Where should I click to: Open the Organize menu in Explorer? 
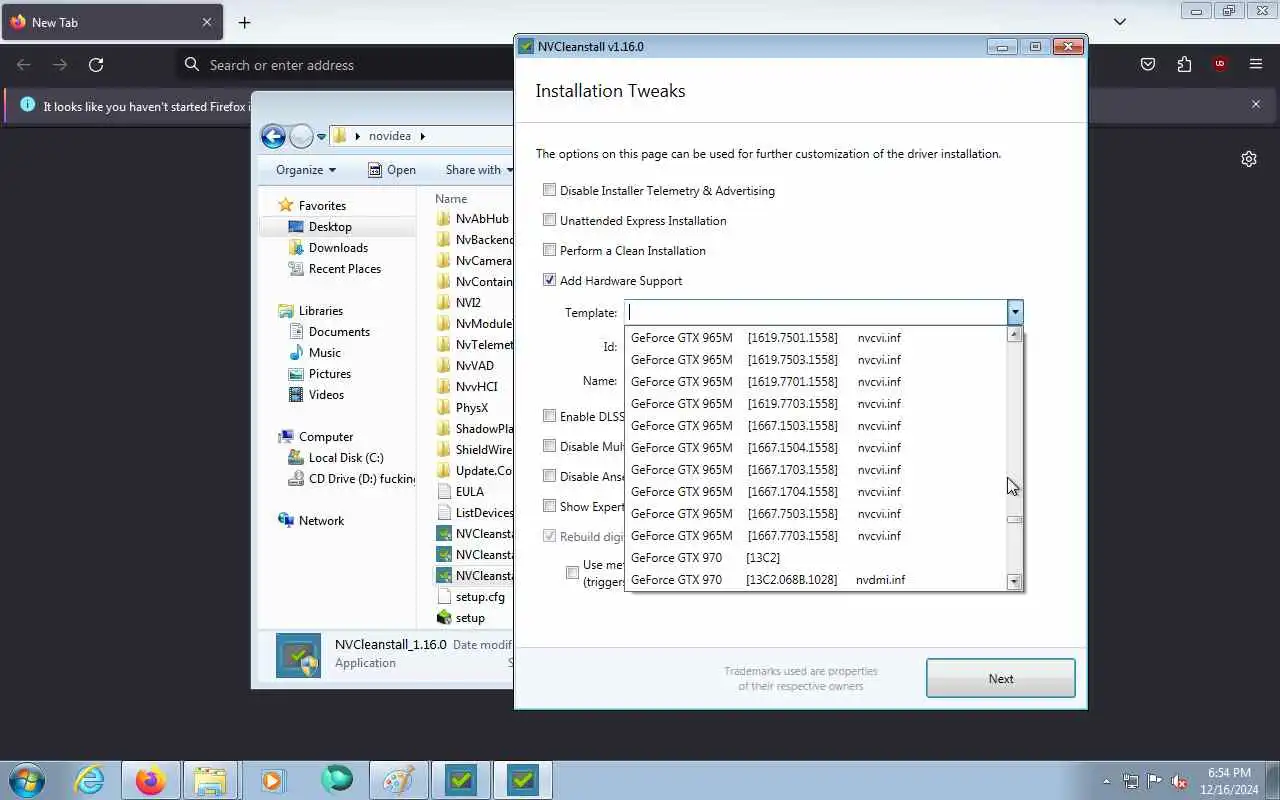[306, 170]
